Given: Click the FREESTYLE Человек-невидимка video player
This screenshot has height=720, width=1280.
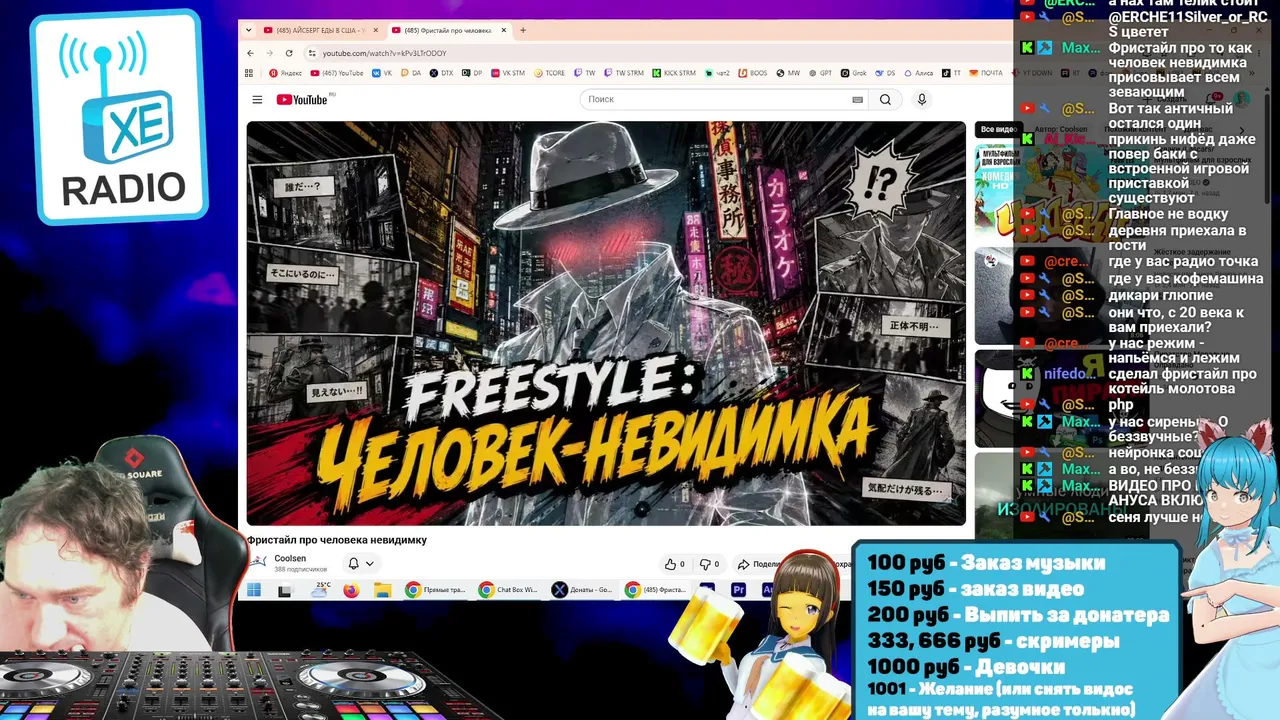Looking at the screenshot, I should pyautogui.click(x=606, y=323).
